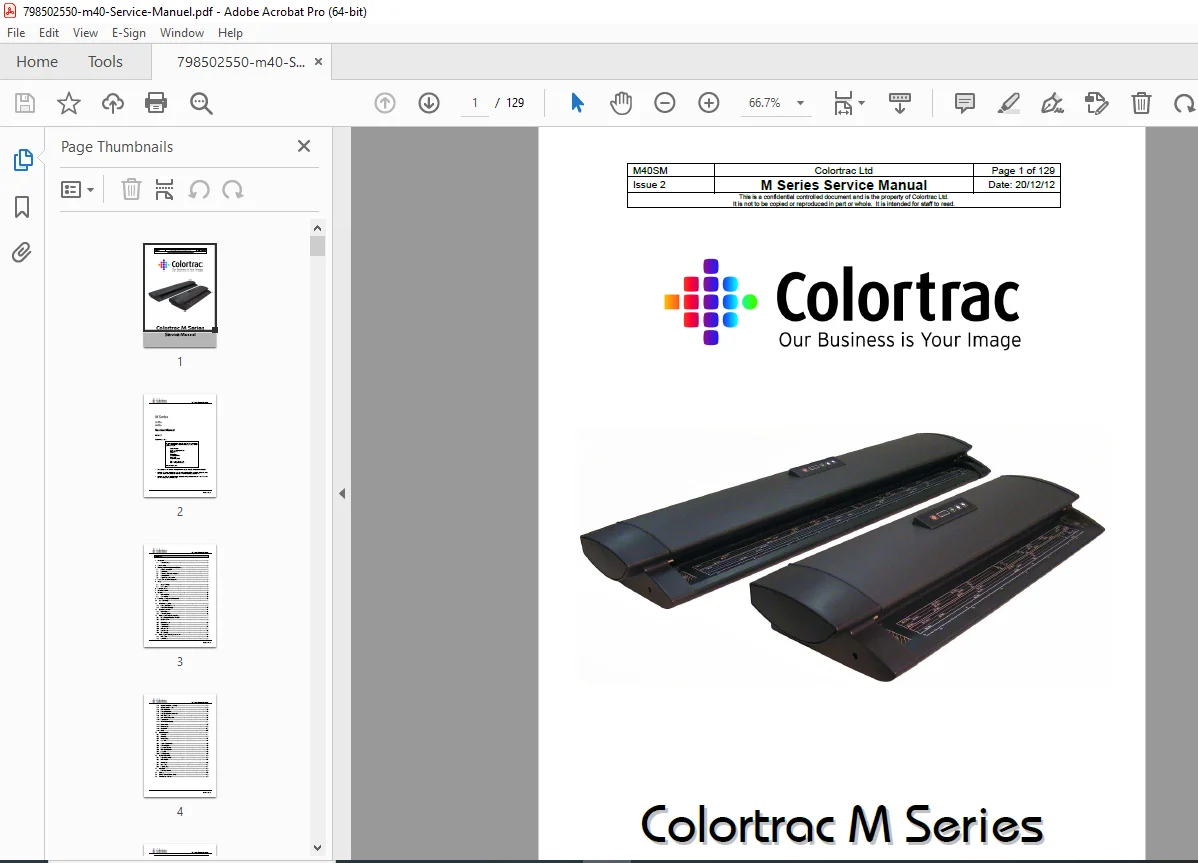The width and height of the screenshot is (1198, 863).
Task: Rotate thumbnail page counterclockwise
Action: coord(199,189)
